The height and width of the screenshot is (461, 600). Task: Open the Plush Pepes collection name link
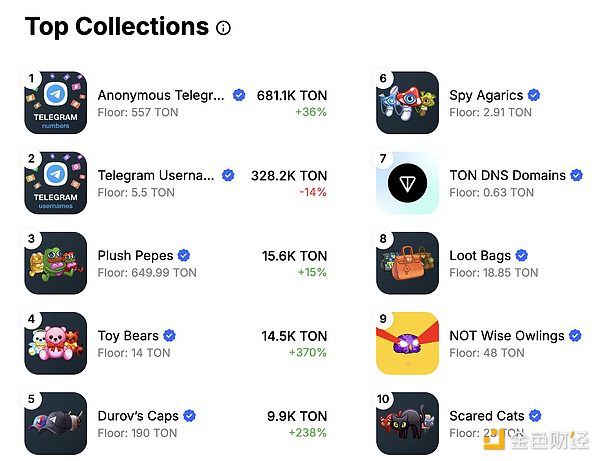(135, 256)
